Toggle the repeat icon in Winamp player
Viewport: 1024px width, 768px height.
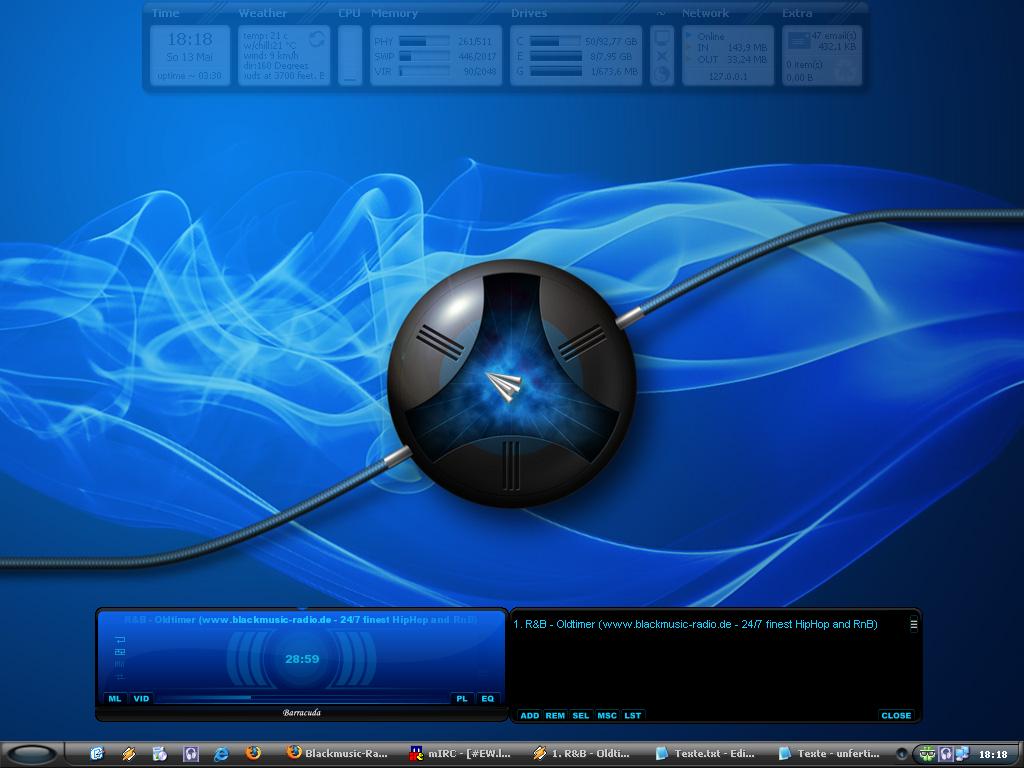click(120, 639)
